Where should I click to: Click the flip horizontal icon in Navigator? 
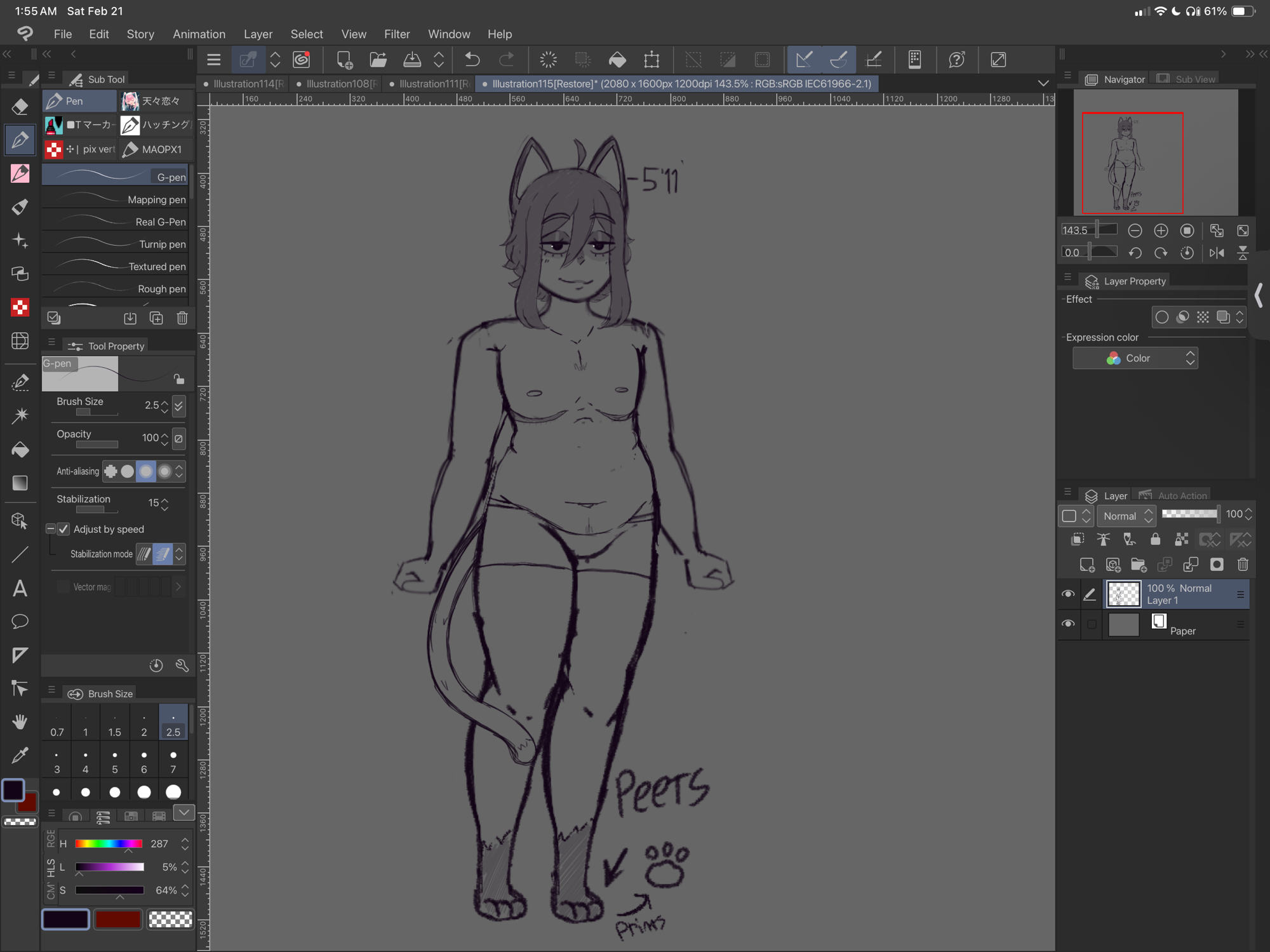point(1217,253)
